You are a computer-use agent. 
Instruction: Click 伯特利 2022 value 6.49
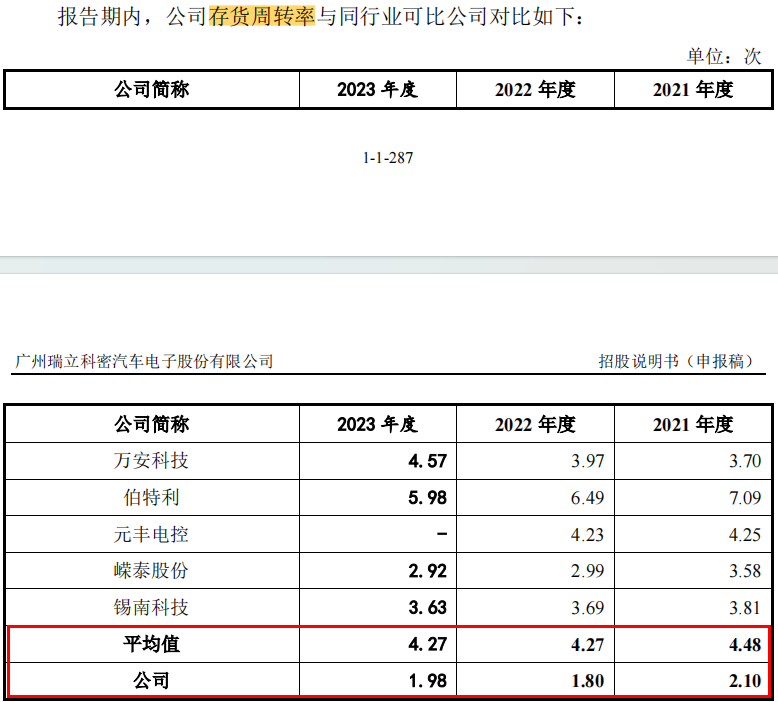(587, 498)
